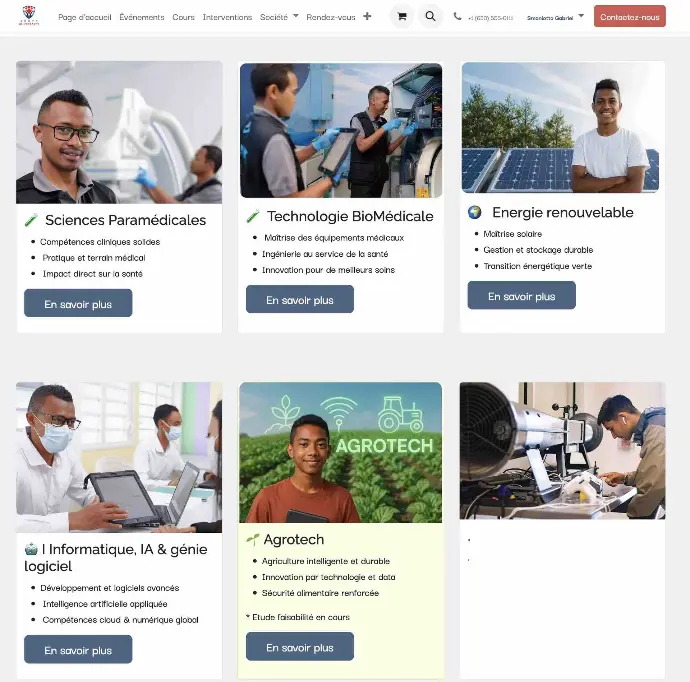Click the Technologie BioMédicale card image
Screen dimensions: 690x682
click(x=341, y=130)
